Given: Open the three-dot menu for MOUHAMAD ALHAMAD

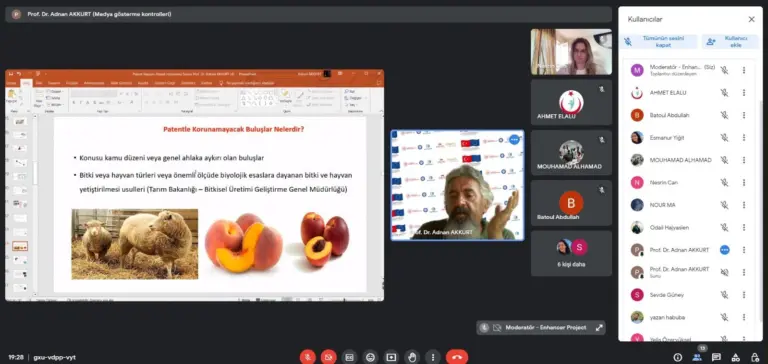Looking at the screenshot, I should click(x=744, y=160).
